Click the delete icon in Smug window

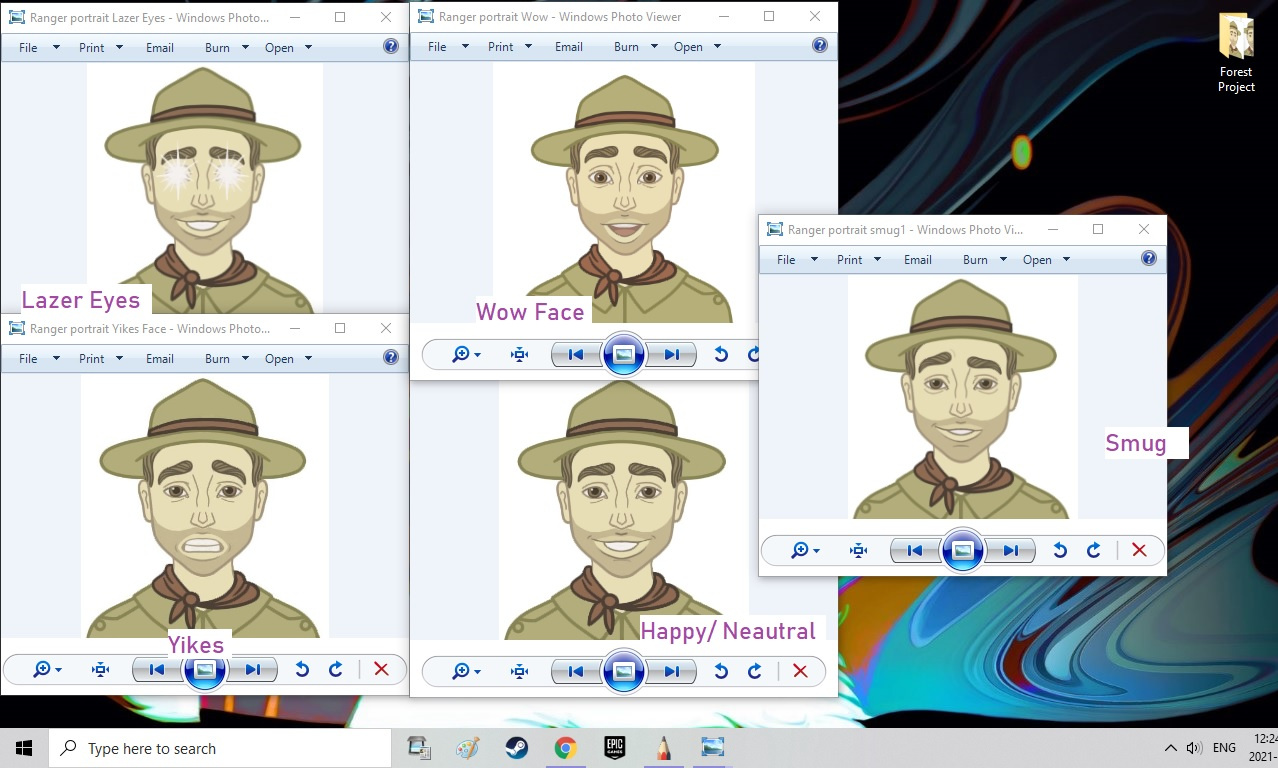tap(1138, 550)
